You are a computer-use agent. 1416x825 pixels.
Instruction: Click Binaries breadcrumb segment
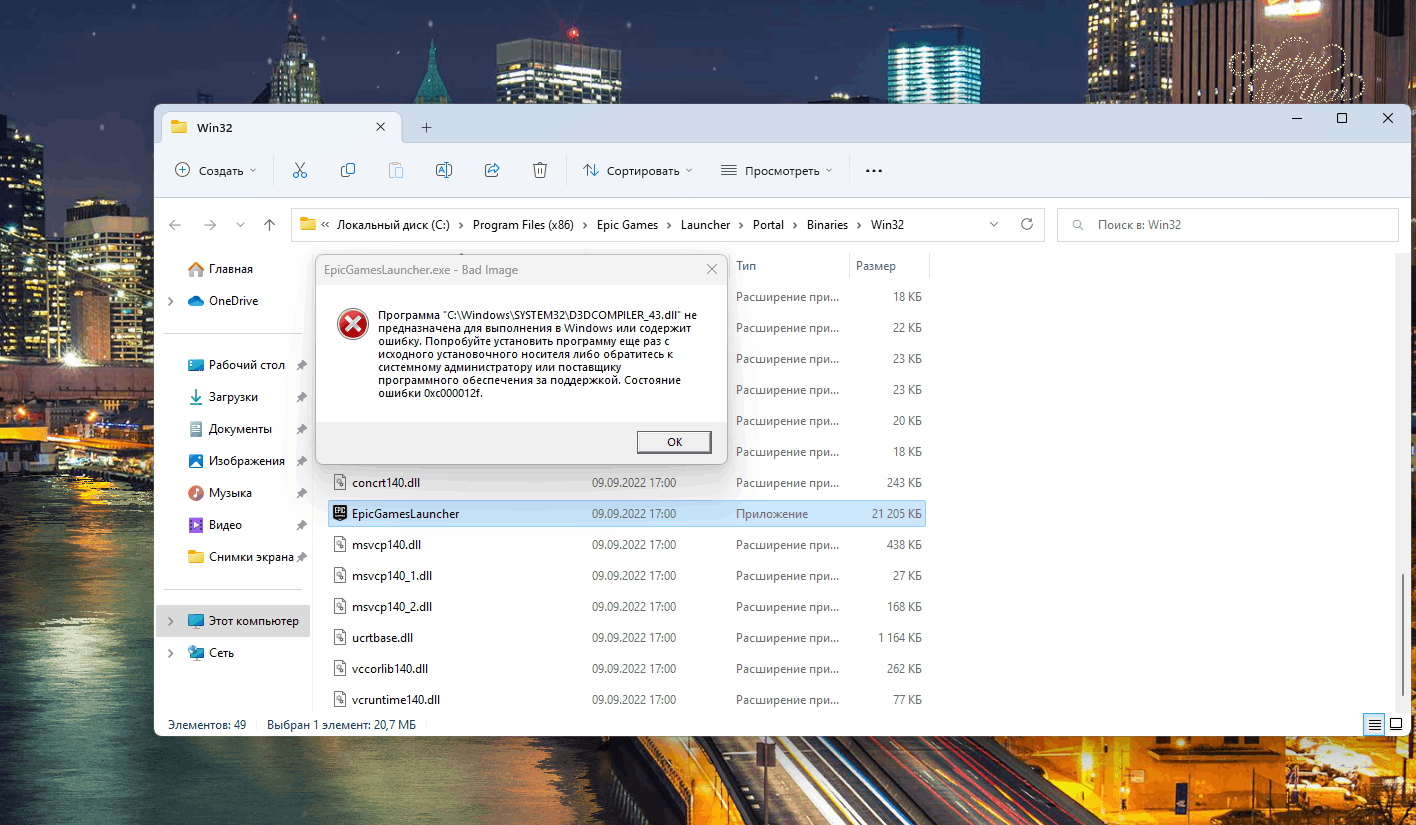click(827, 225)
